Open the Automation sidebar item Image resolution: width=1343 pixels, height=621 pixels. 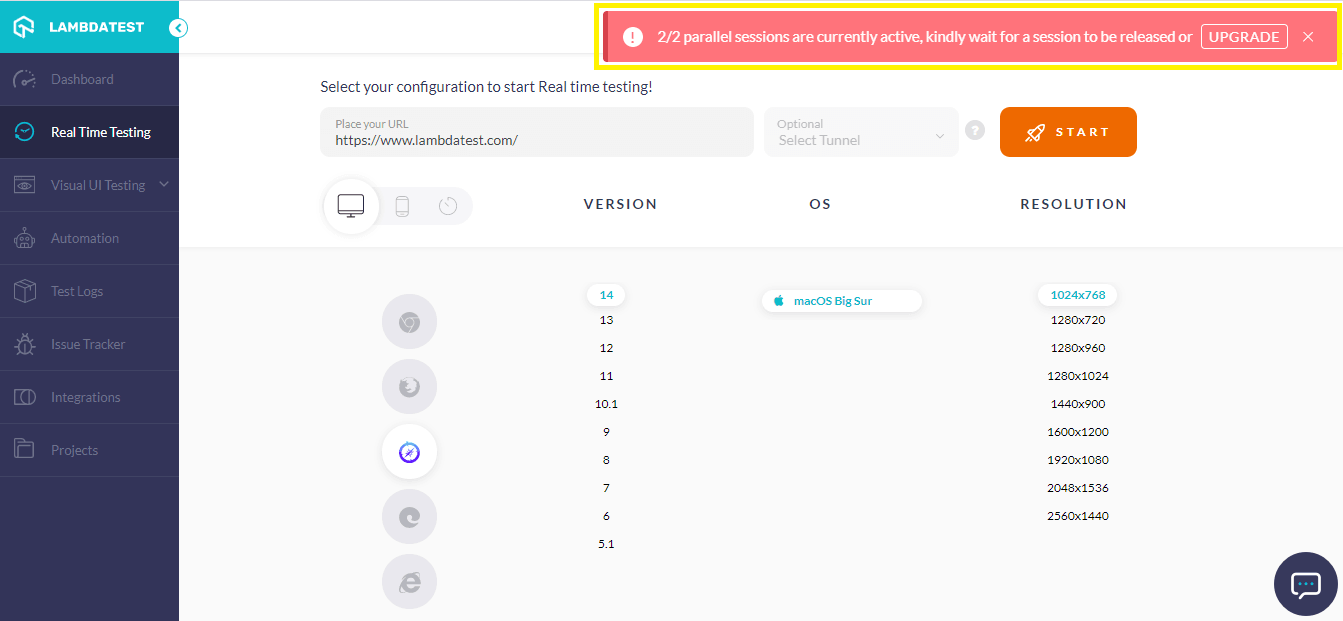[85, 238]
